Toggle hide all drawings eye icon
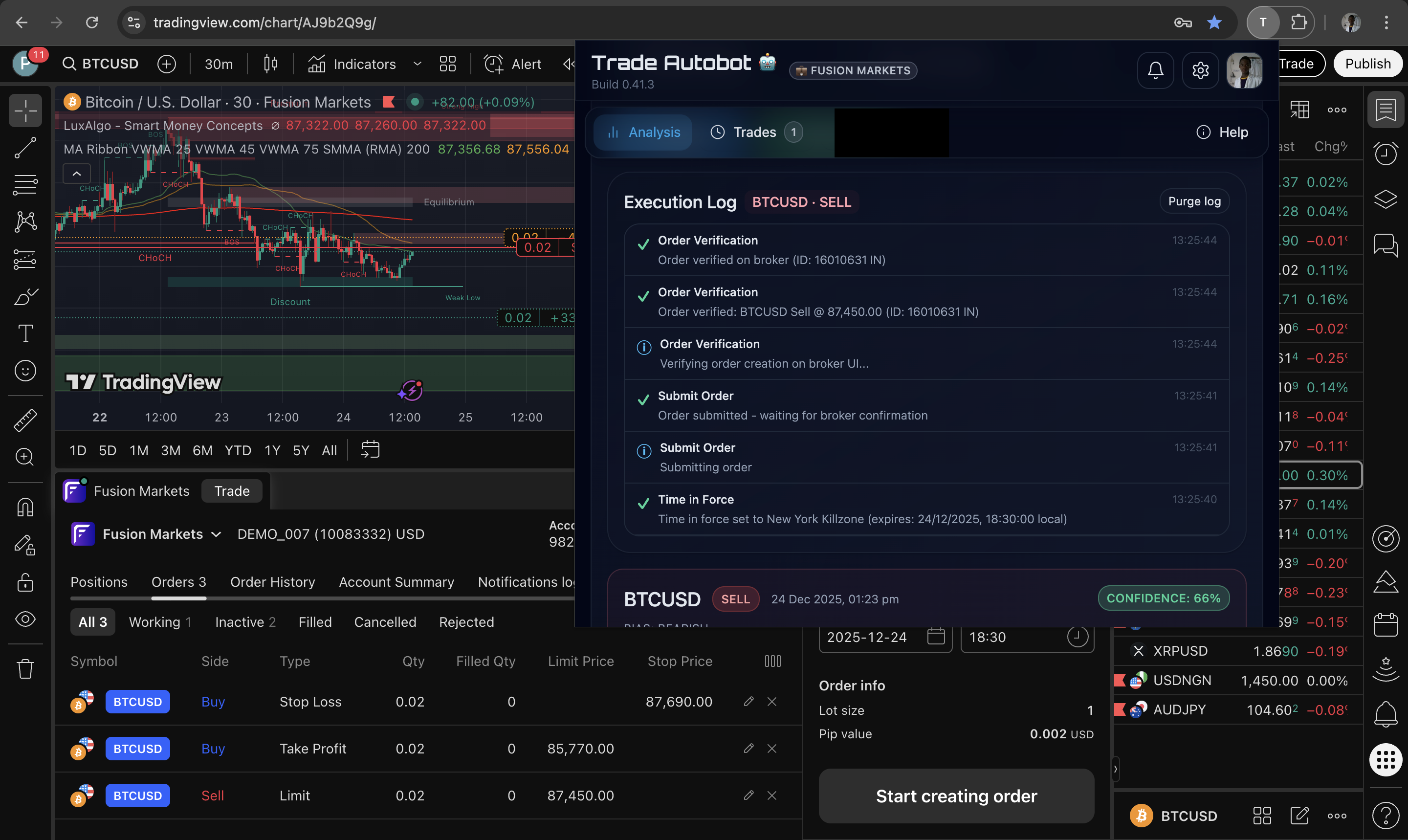The image size is (1408, 840). [25, 619]
